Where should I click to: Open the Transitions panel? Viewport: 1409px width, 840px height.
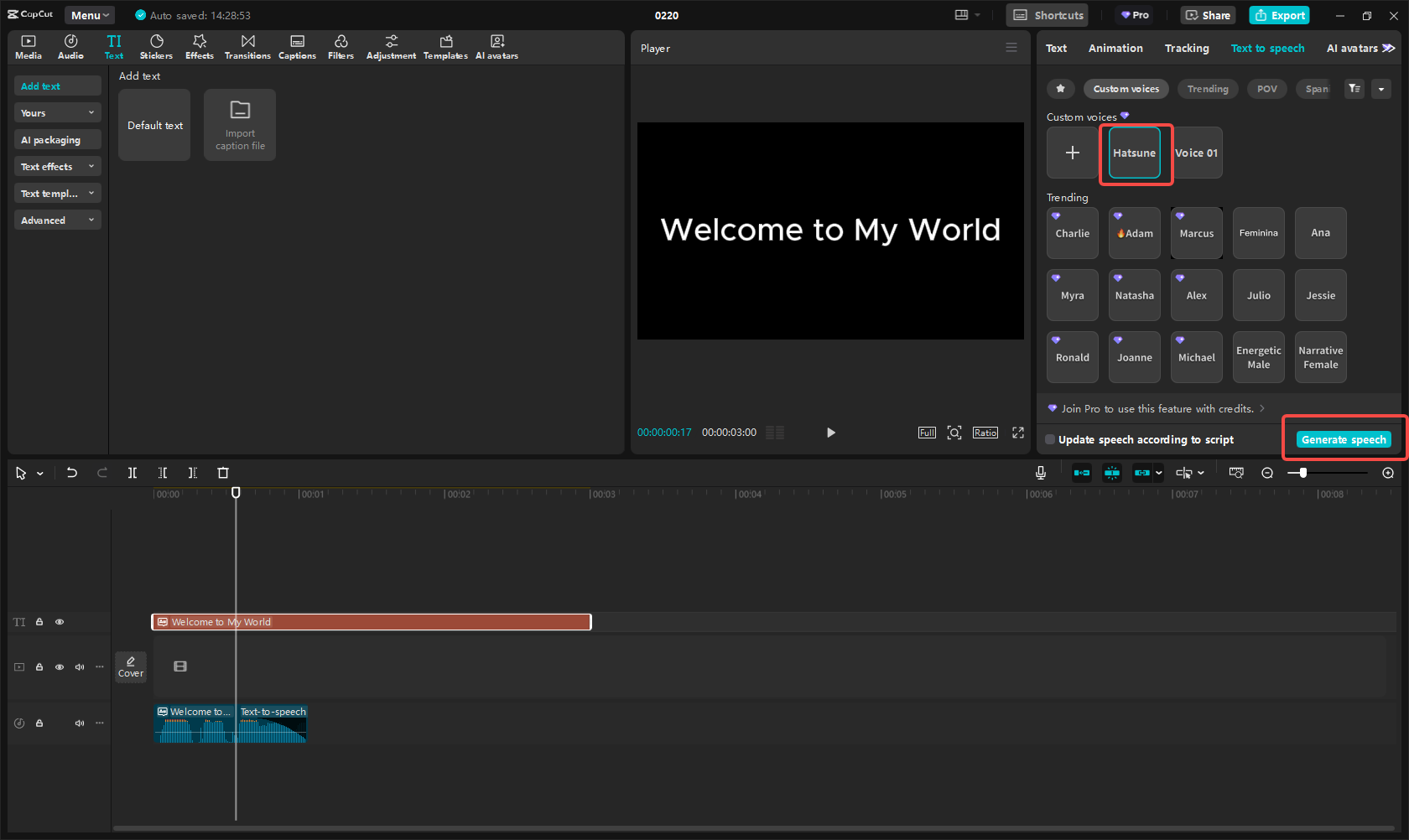[x=247, y=47]
